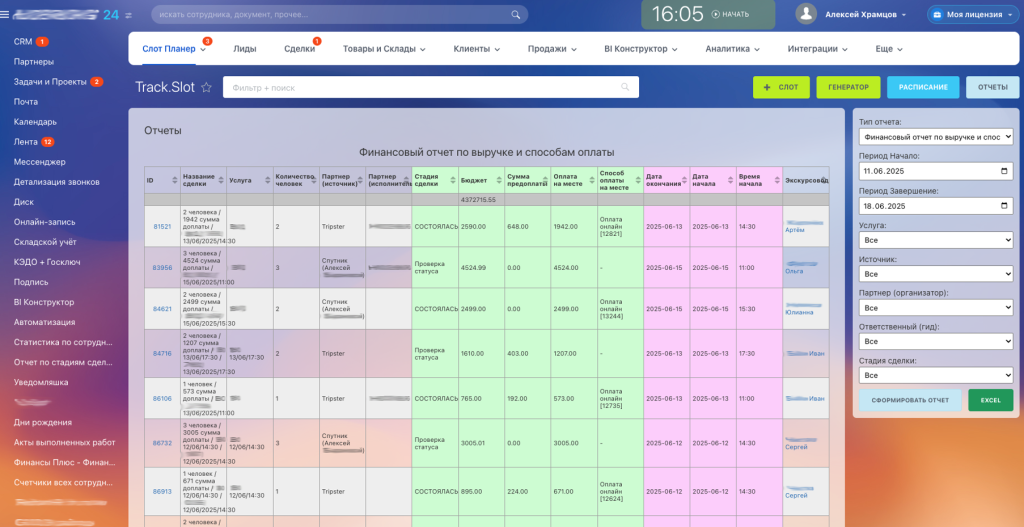
Task: Export the report with the Excel button
Action: coord(990,400)
